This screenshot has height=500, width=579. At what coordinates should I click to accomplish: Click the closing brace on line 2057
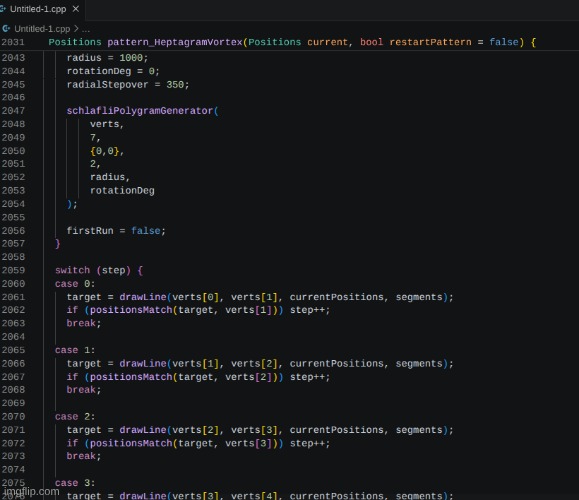point(58,244)
